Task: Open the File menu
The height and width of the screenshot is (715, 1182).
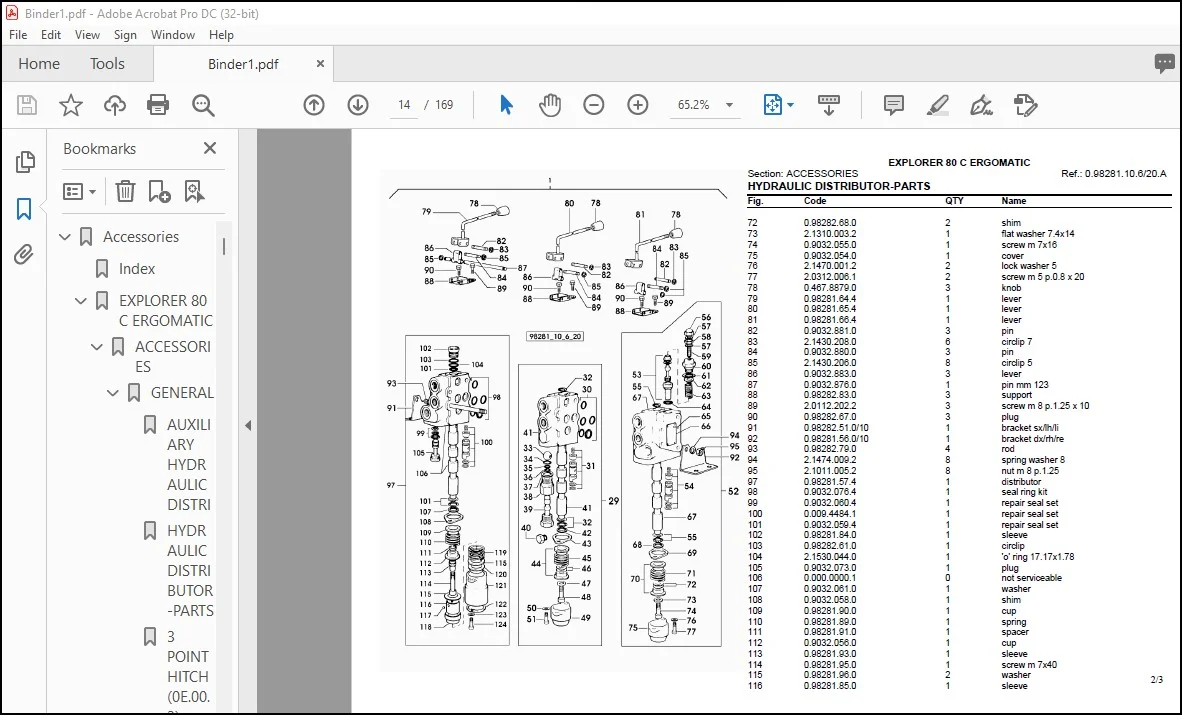Action: point(18,35)
